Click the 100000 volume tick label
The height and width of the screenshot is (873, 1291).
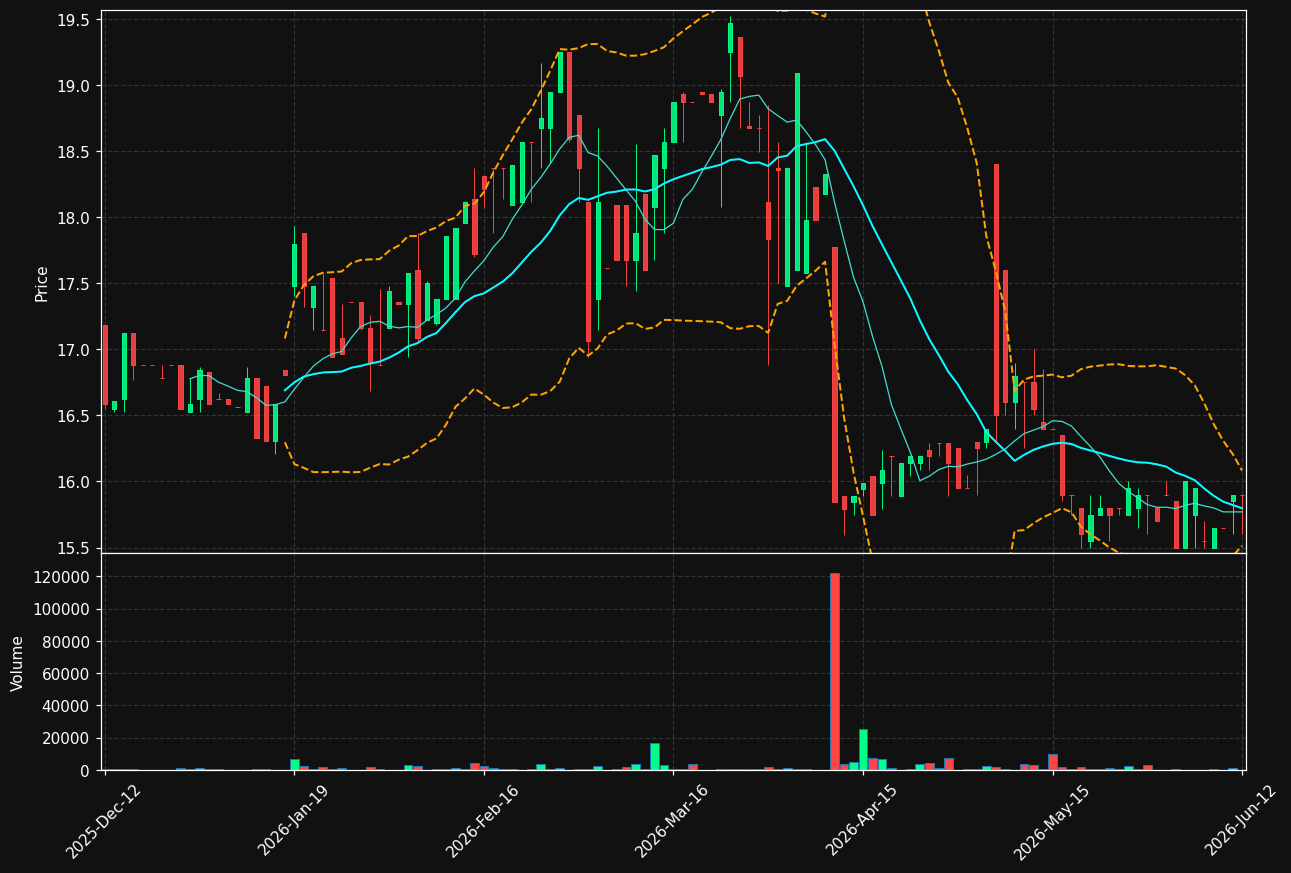tap(64, 609)
